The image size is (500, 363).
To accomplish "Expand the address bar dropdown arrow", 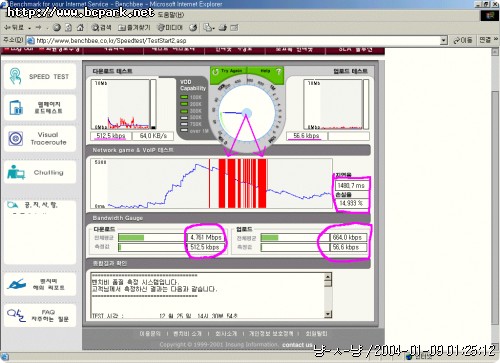I will [443, 41].
